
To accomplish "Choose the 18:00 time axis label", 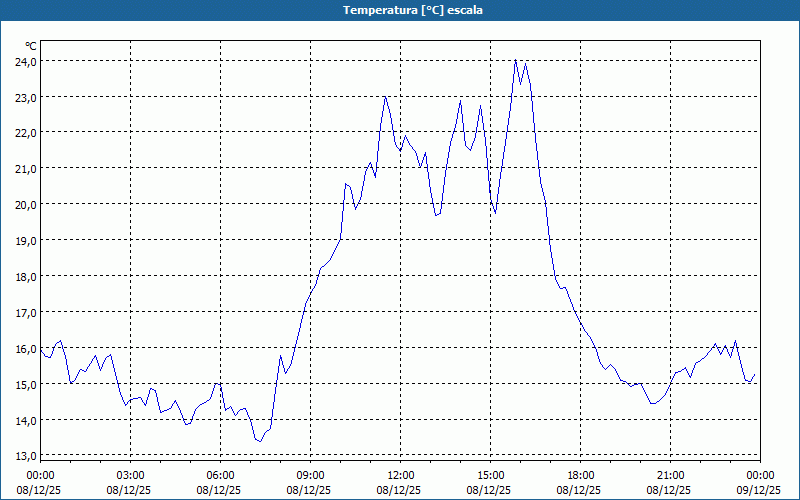I will pos(580,475).
